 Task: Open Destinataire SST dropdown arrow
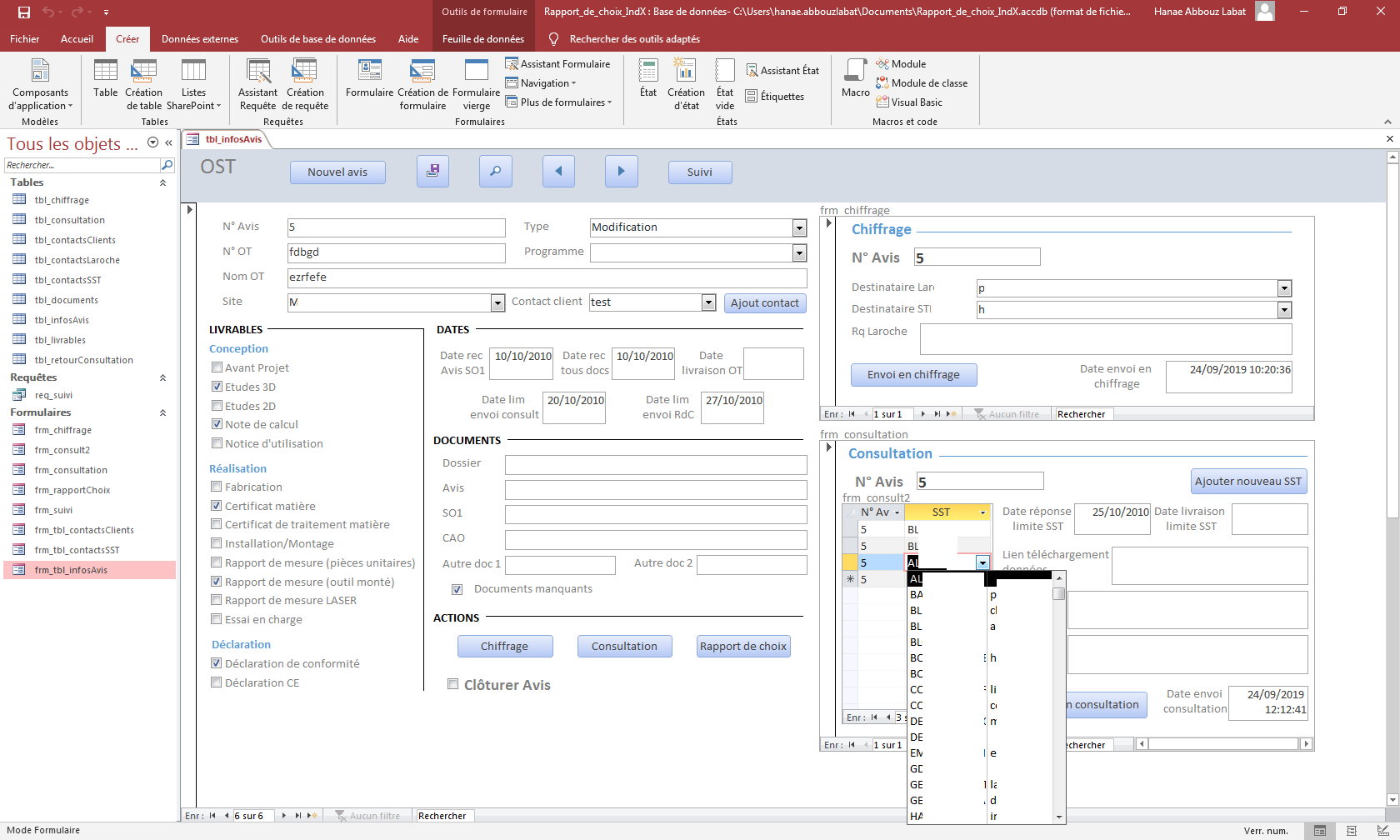pyautogui.click(x=1284, y=310)
